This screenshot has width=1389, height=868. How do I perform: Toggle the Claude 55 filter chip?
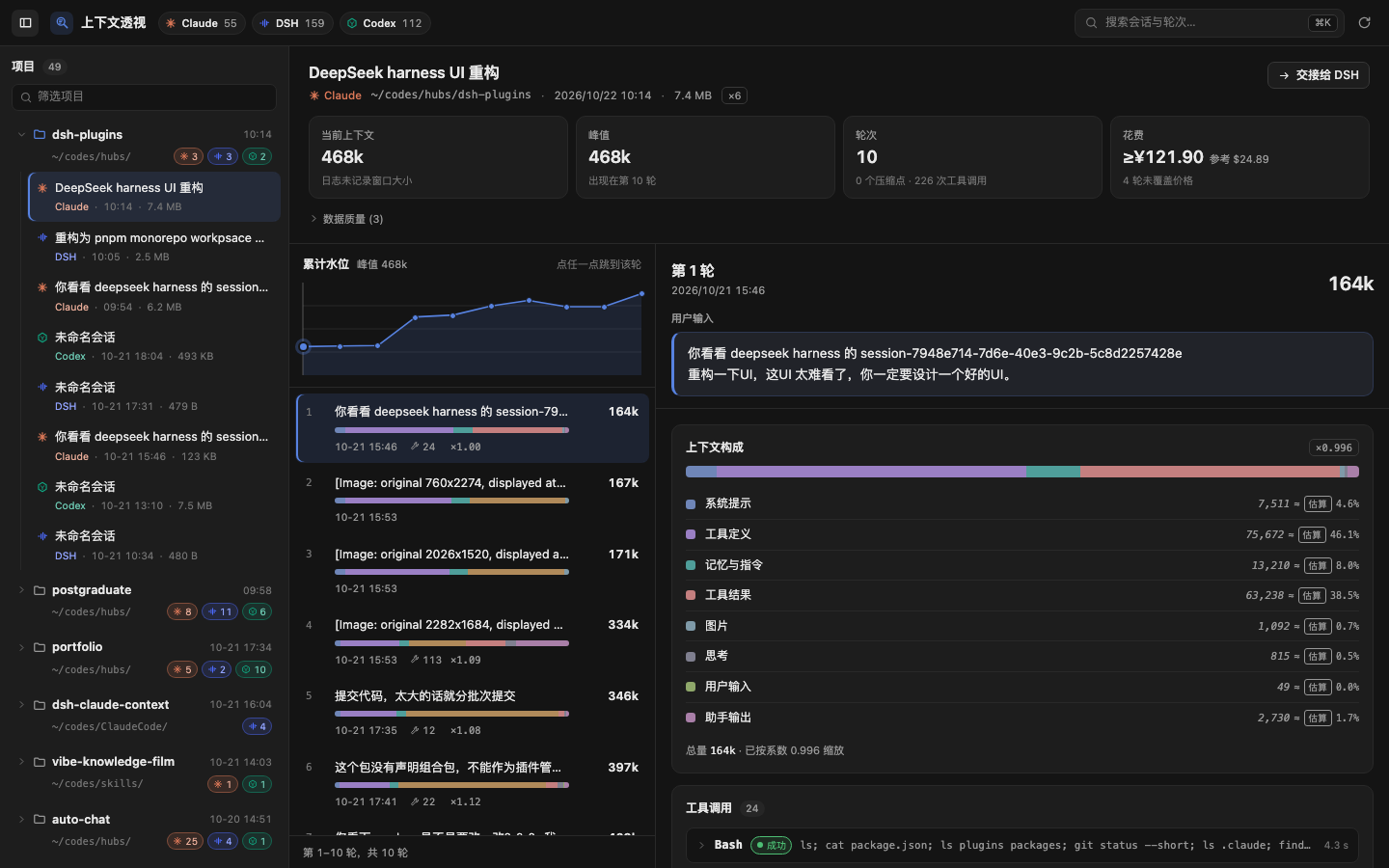[x=202, y=23]
